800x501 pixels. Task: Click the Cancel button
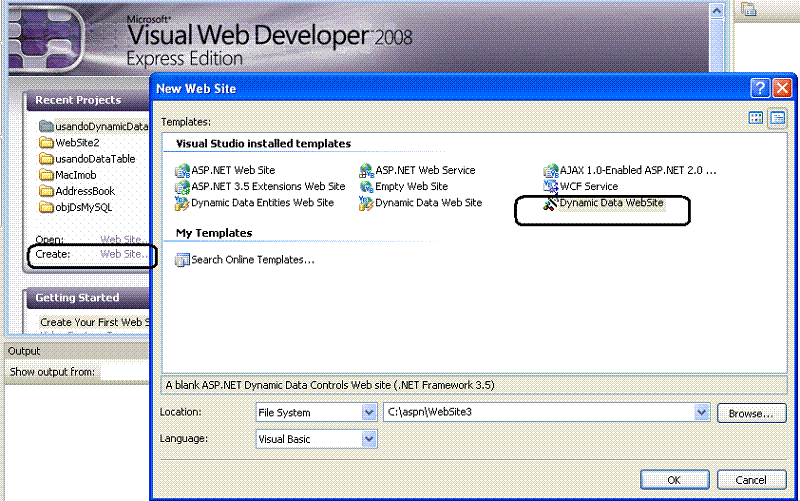tap(751, 480)
